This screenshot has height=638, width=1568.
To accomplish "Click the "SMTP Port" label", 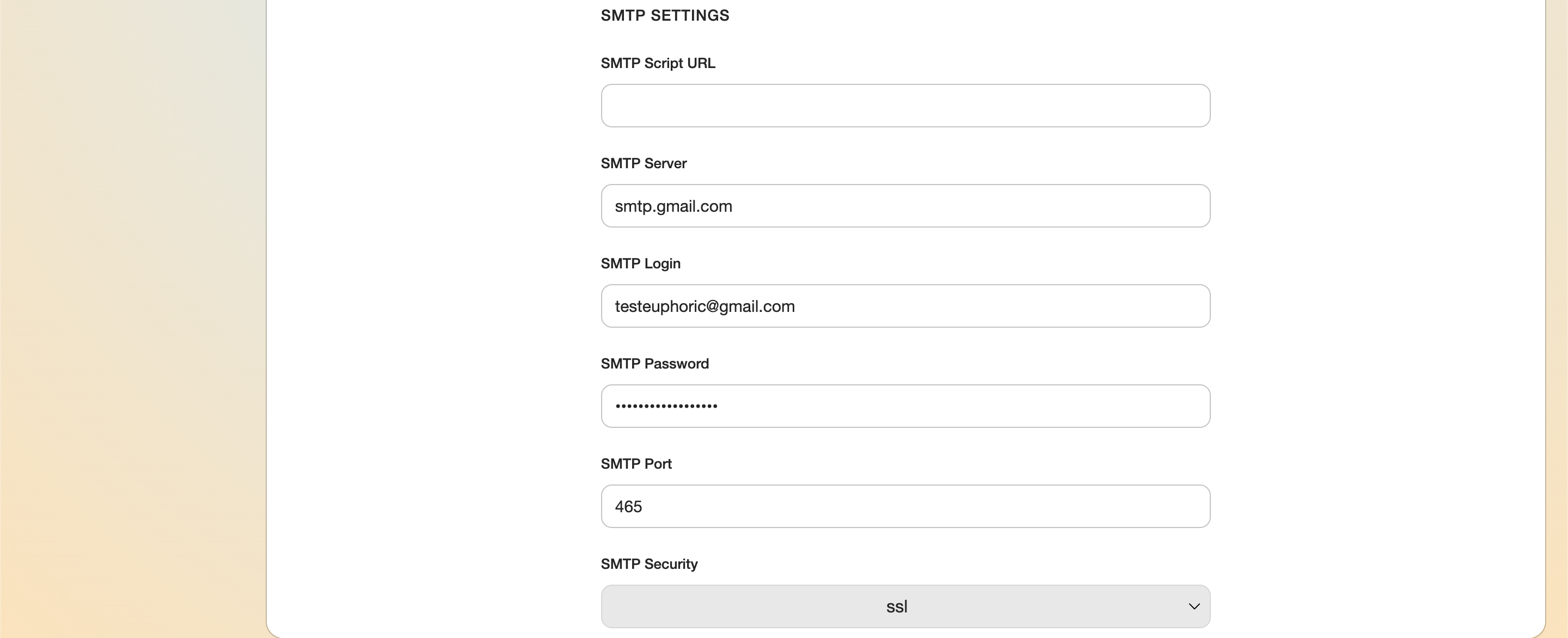I will coord(636,464).
